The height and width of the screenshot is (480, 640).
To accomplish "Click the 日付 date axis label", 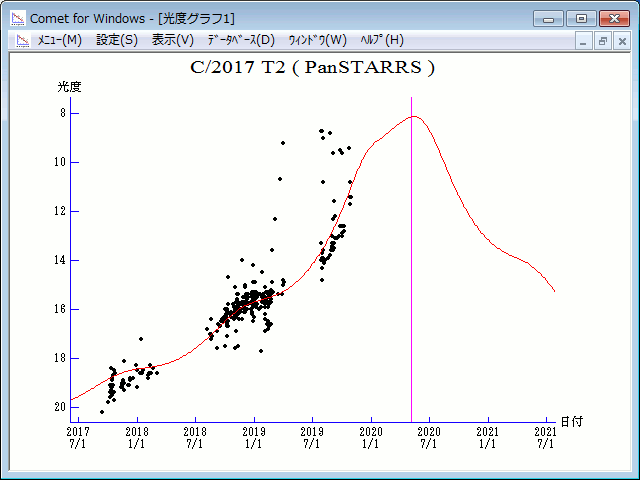I will click(x=571, y=422).
